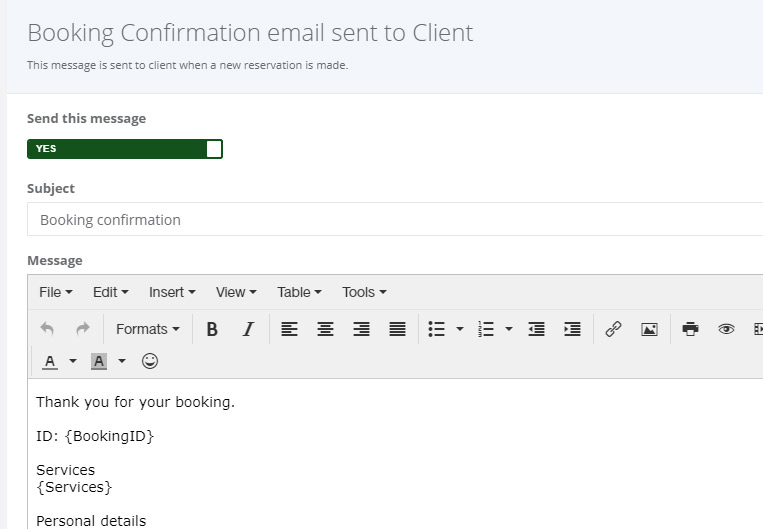Print the message using printer icon

tap(690, 329)
